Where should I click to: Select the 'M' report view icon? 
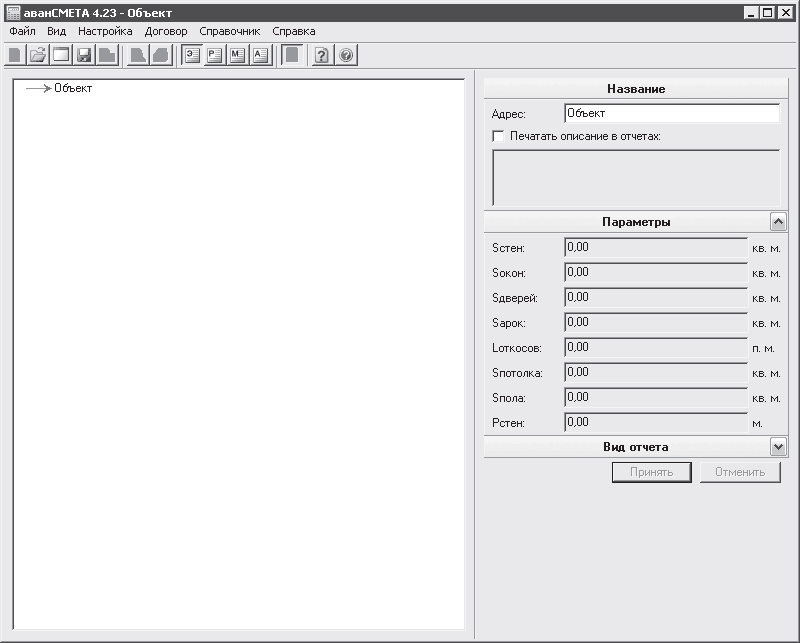click(238, 55)
